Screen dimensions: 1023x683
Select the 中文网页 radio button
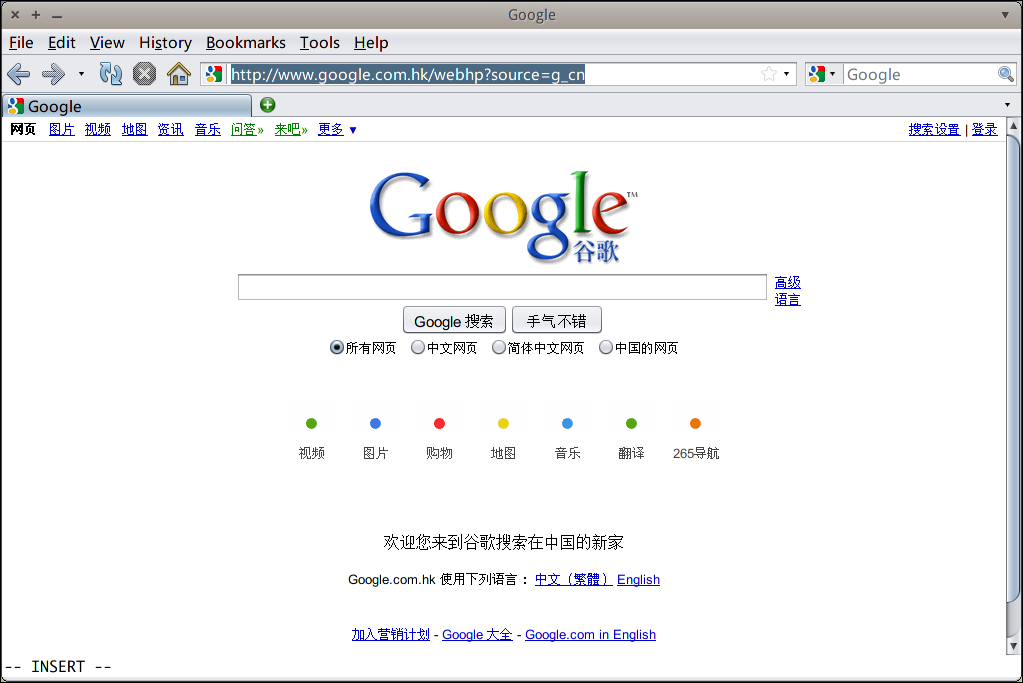click(418, 348)
